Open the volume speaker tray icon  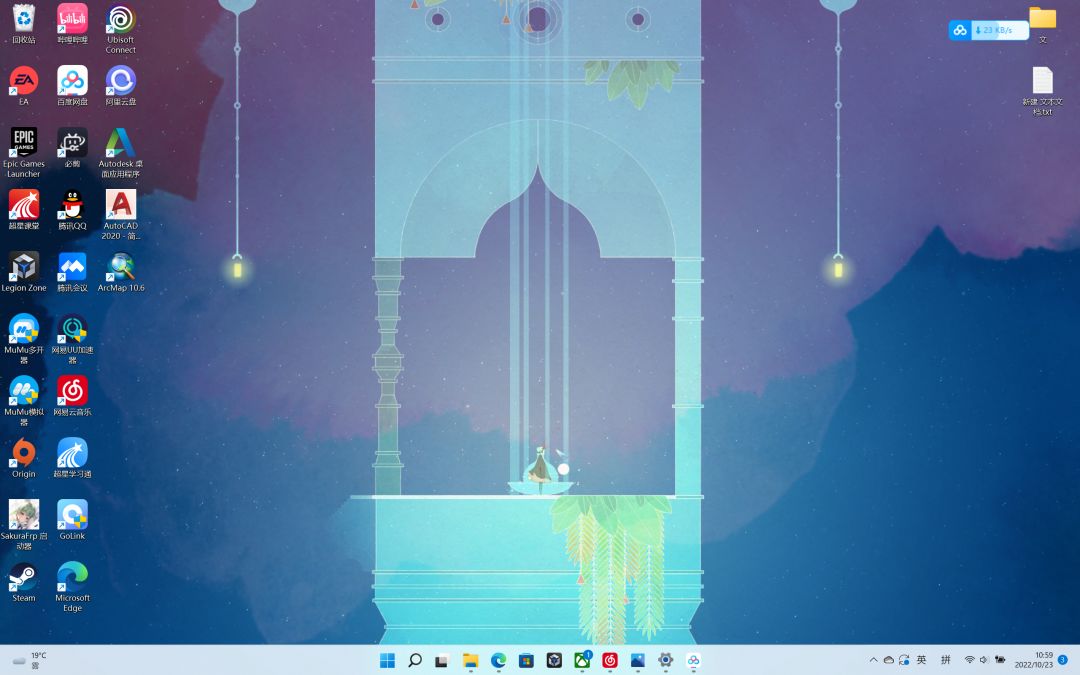(984, 660)
